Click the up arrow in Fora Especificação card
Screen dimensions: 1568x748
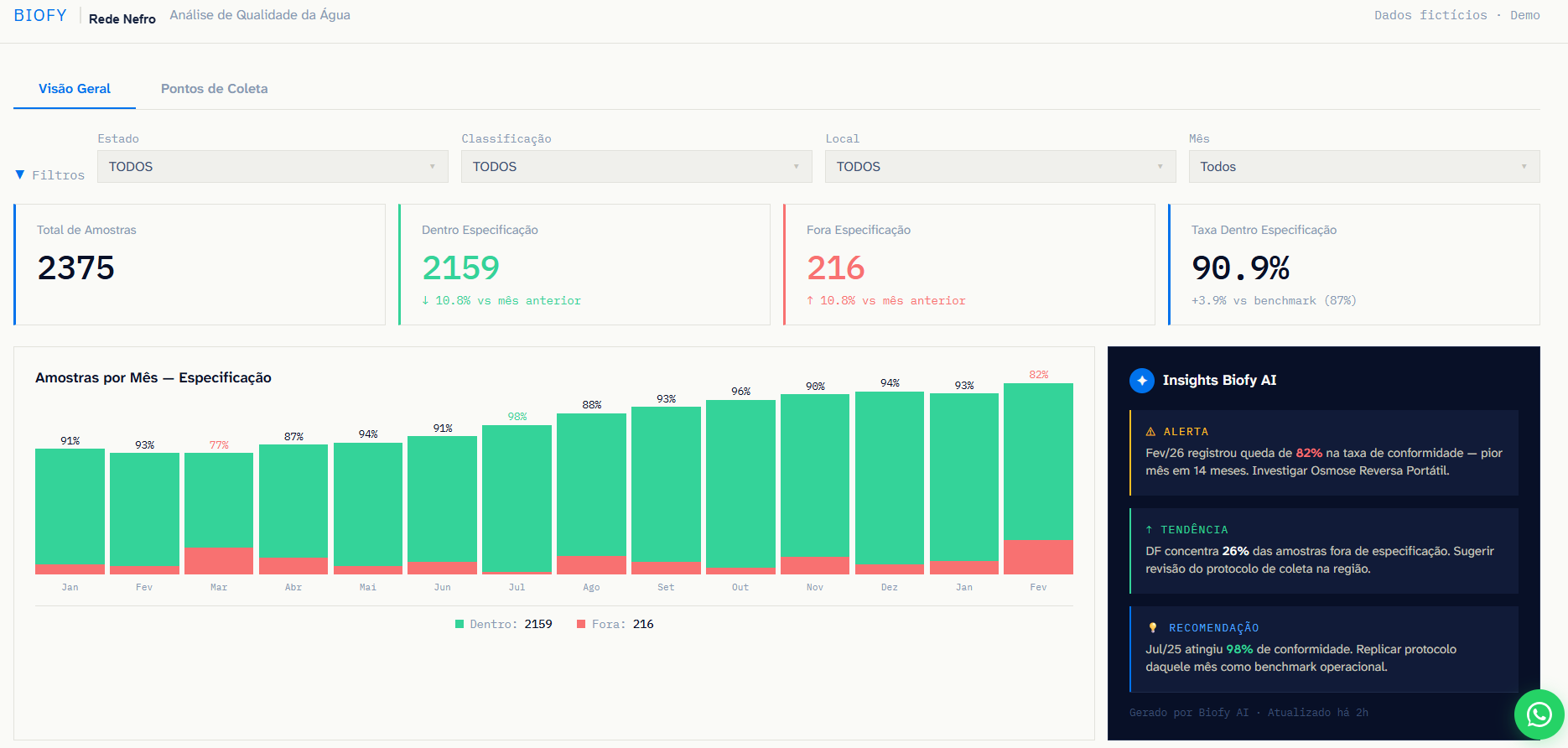(x=810, y=300)
